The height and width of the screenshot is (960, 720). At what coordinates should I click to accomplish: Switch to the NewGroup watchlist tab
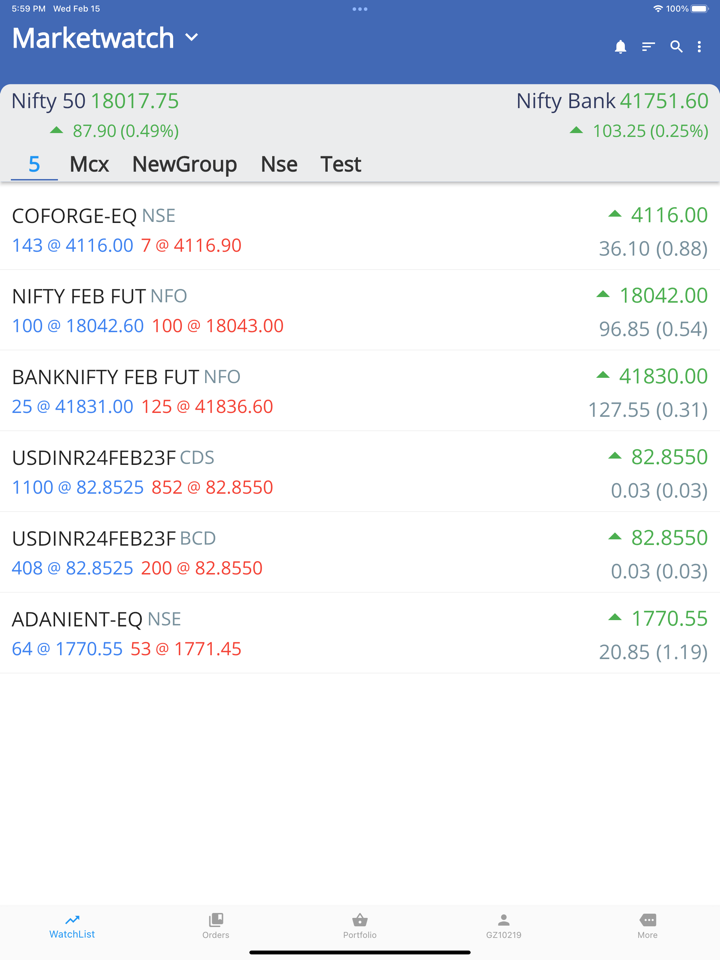click(184, 164)
